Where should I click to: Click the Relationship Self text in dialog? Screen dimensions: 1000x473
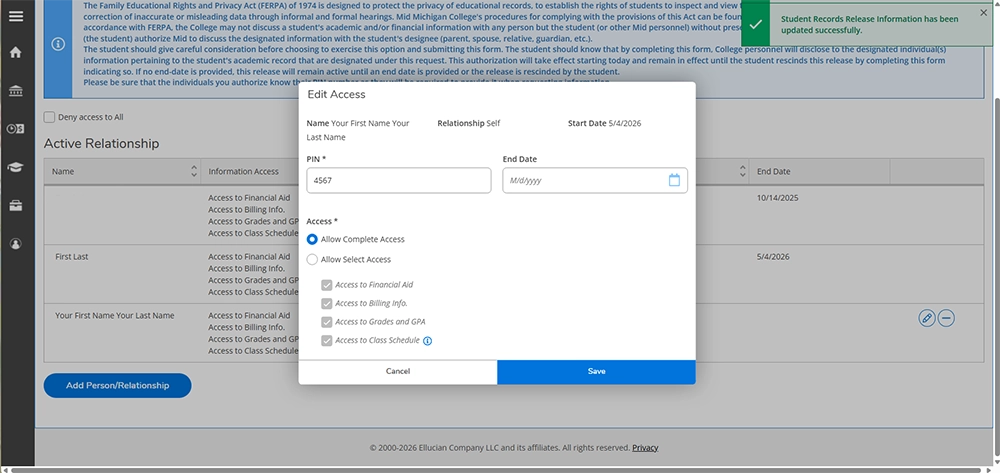tap(469, 124)
